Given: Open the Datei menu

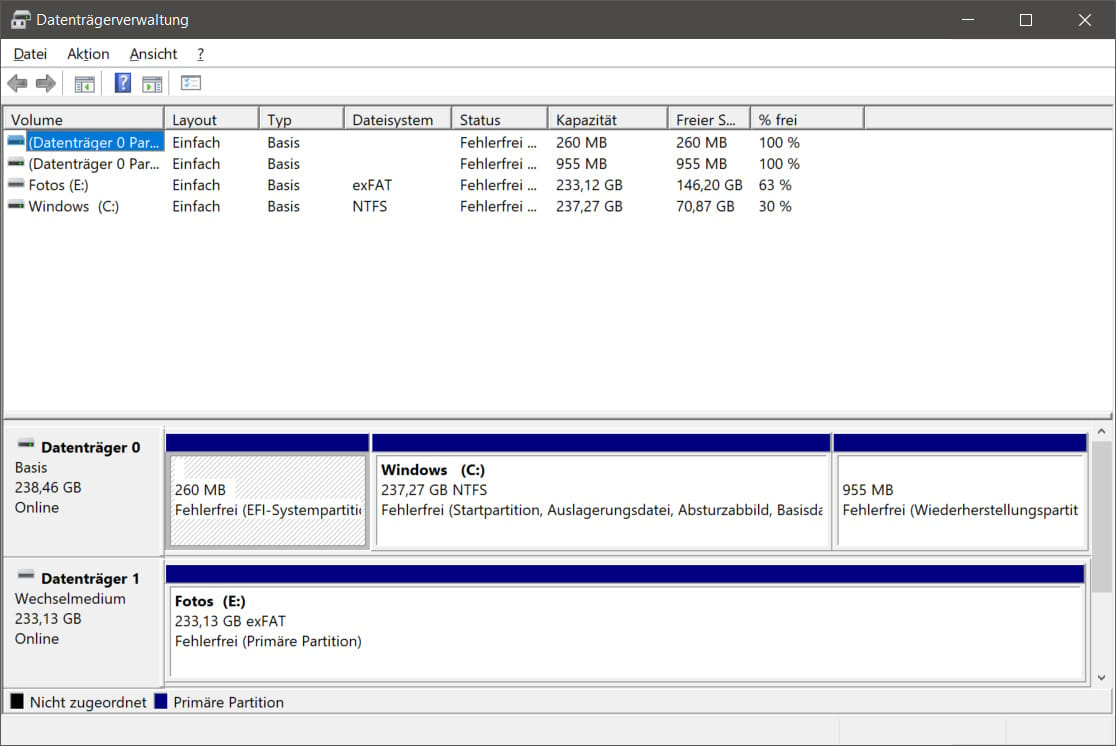Looking at the screenshot, I should tap(30, 54).
